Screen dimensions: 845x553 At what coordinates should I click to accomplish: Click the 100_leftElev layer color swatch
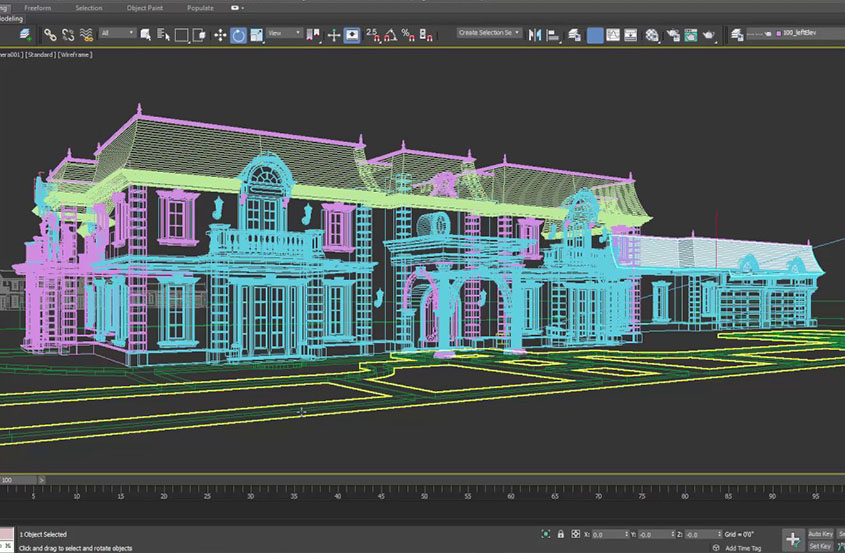(779, 33)
